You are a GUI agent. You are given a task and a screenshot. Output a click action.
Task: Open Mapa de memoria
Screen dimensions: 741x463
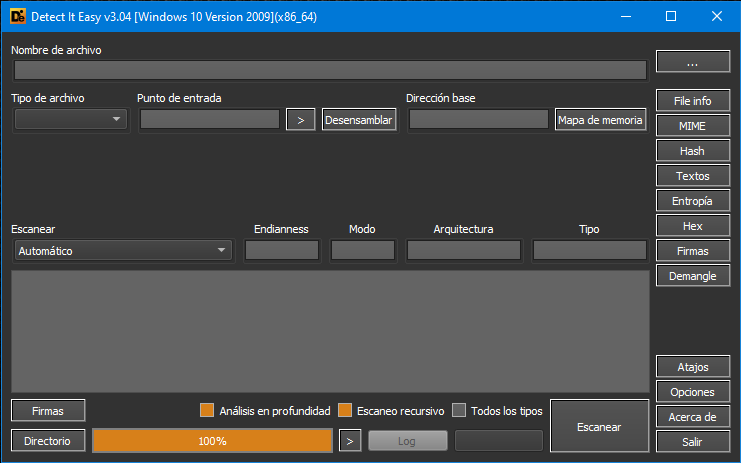(x=601, y=120)
